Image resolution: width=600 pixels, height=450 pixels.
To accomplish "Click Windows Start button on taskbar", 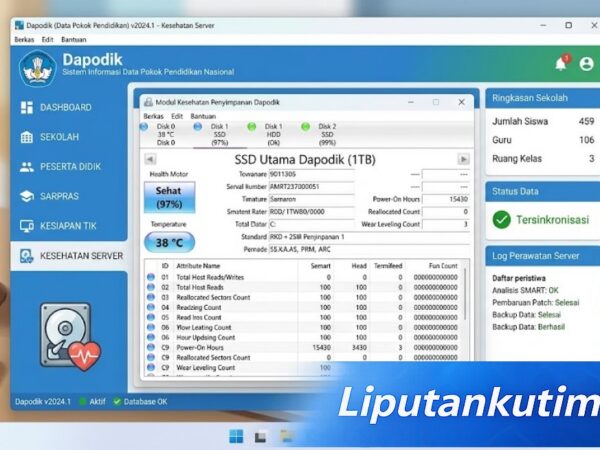I will [x=236, y=436].
